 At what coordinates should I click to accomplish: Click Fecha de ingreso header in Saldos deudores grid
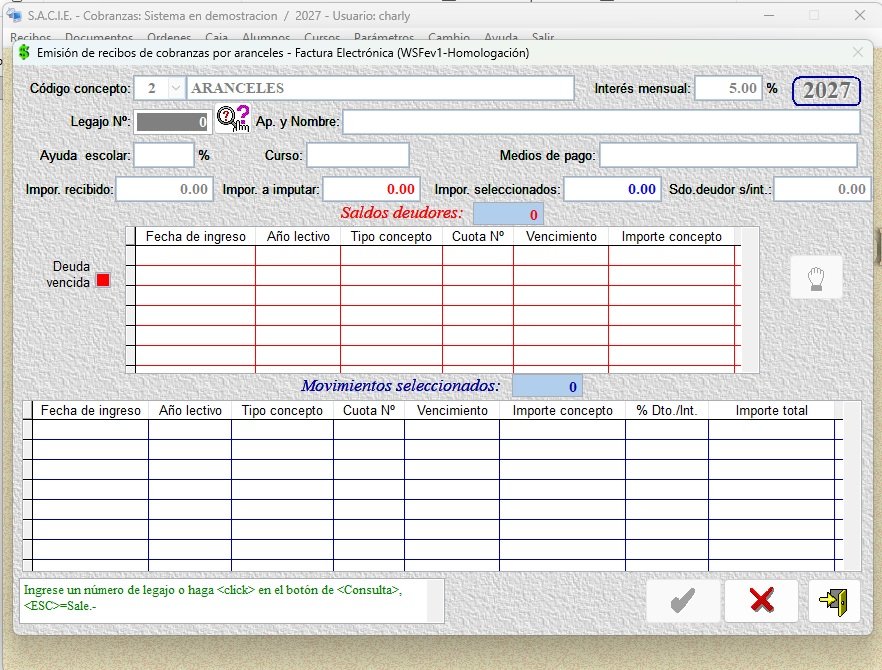[x=196, y=237]
